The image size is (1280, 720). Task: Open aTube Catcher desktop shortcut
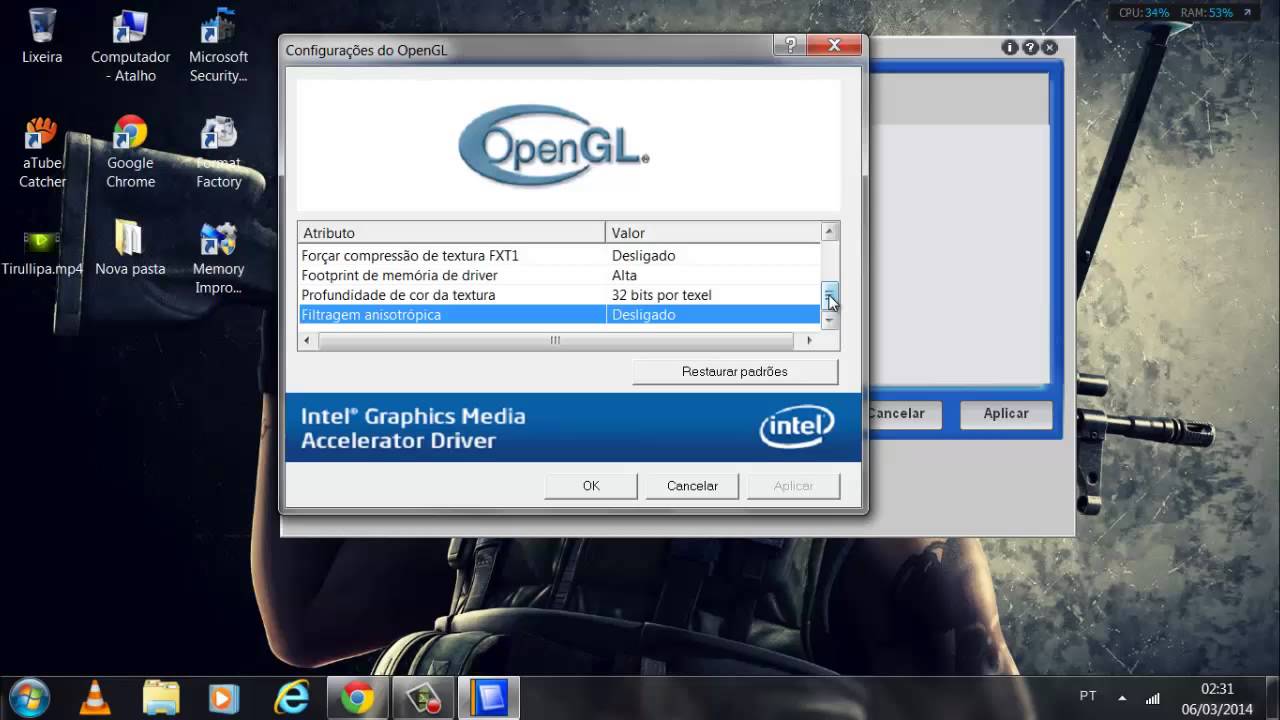point(42,152)
